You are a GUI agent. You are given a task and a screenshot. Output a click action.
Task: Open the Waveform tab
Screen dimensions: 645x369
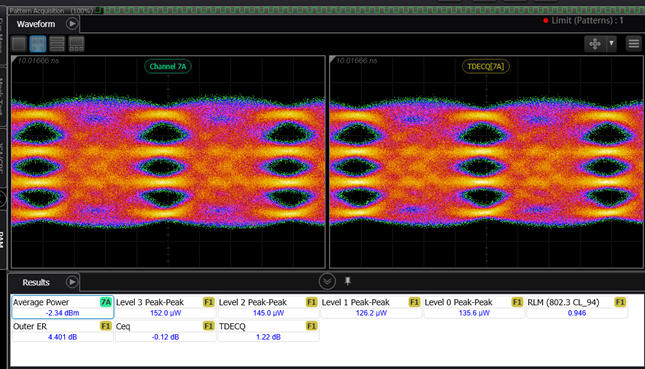point(36,24)
